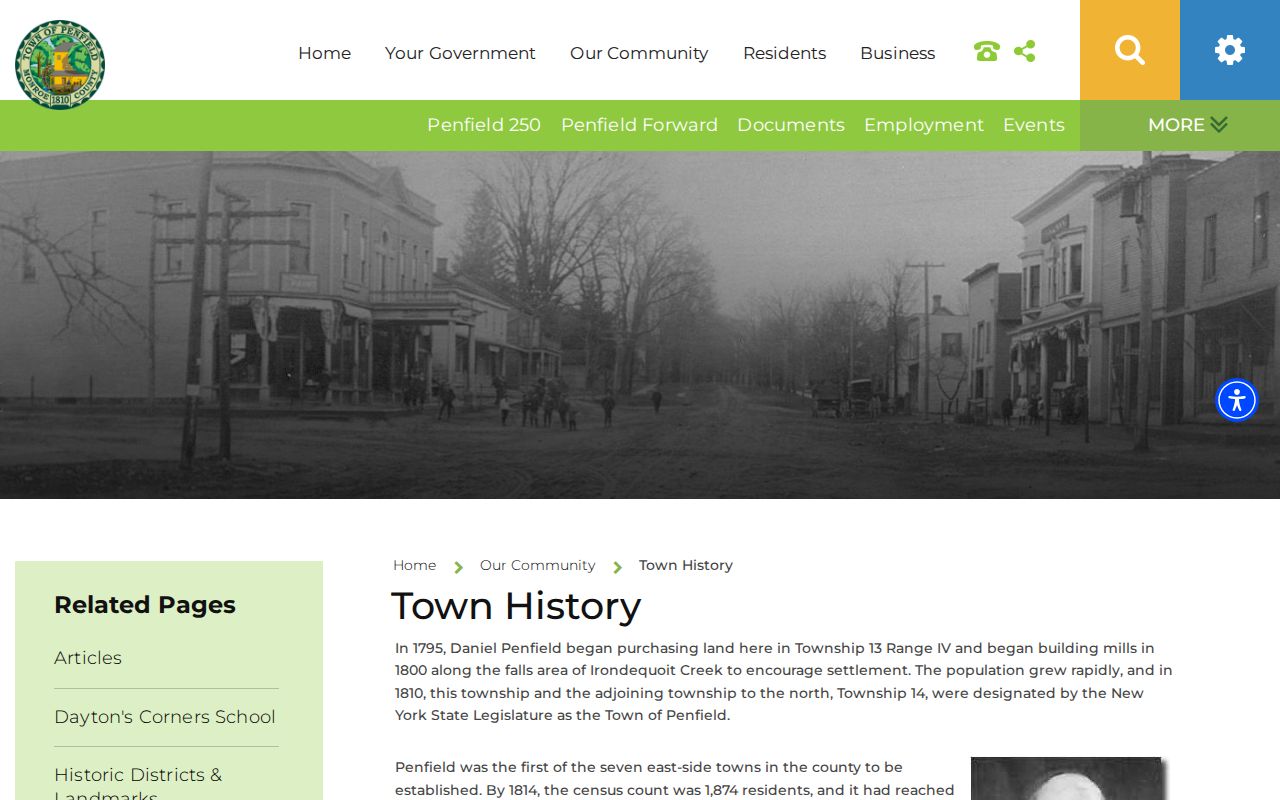Open the Your Government menu
Image resolution: width=1280 pixels, height=800 pixels.
tap(460, 53)
